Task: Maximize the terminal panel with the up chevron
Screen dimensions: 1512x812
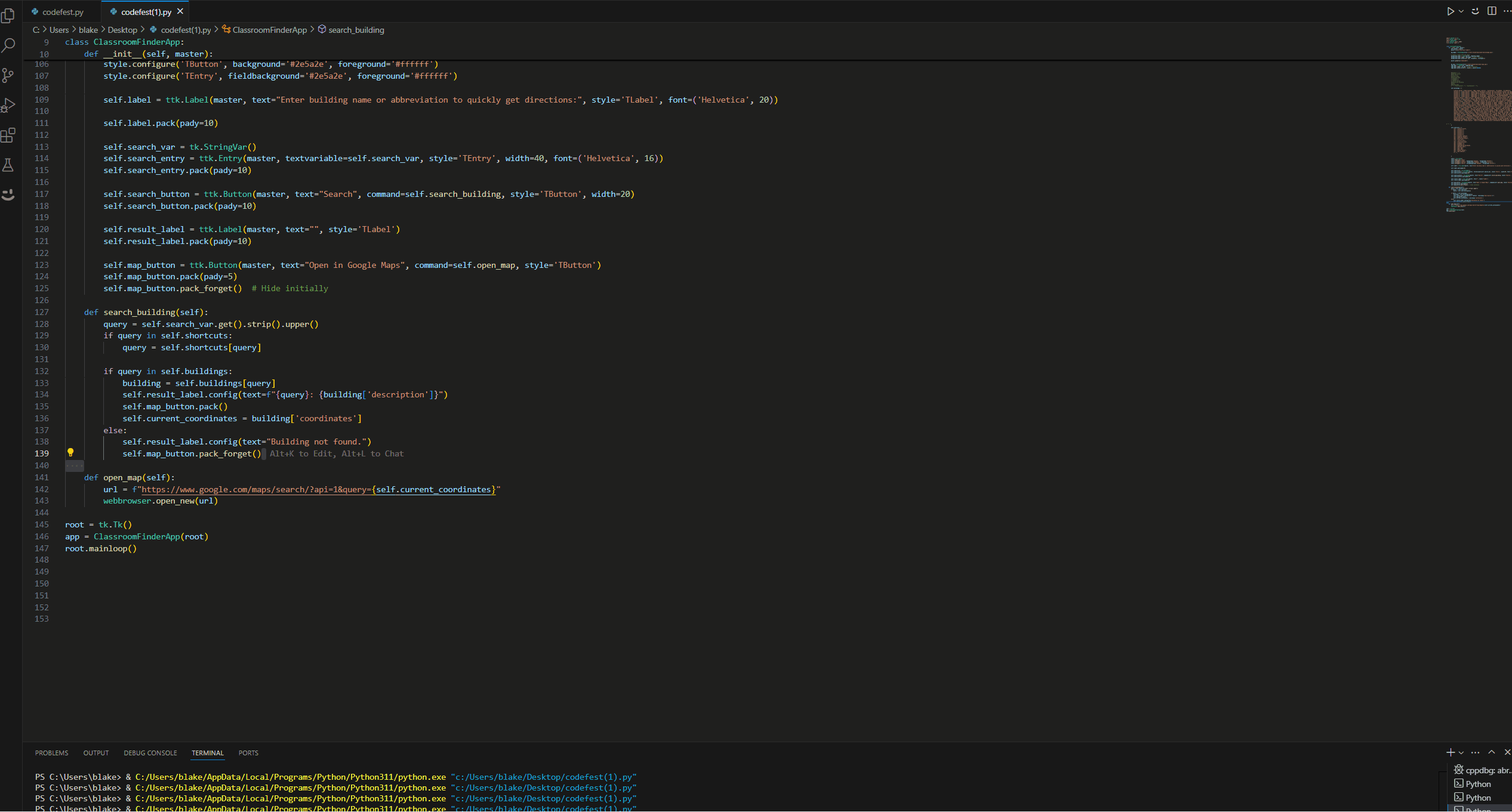Action: coord(1492,752)
